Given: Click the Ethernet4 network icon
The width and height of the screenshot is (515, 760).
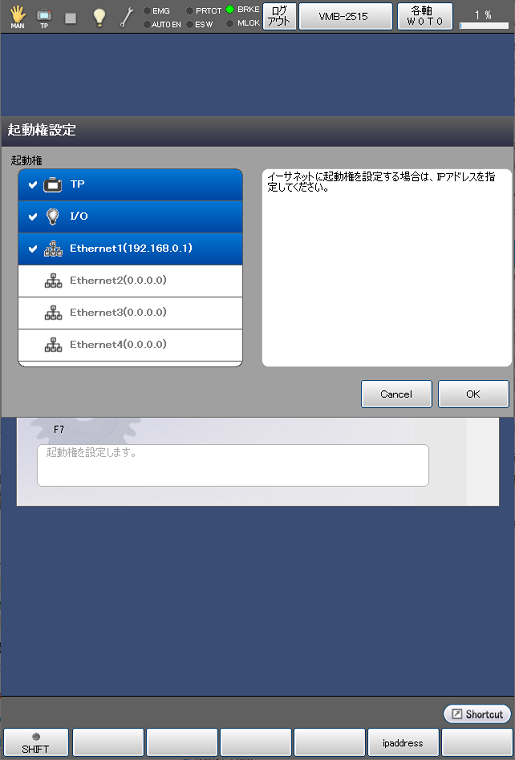Looking at the screenshot, I should point(53,345).
